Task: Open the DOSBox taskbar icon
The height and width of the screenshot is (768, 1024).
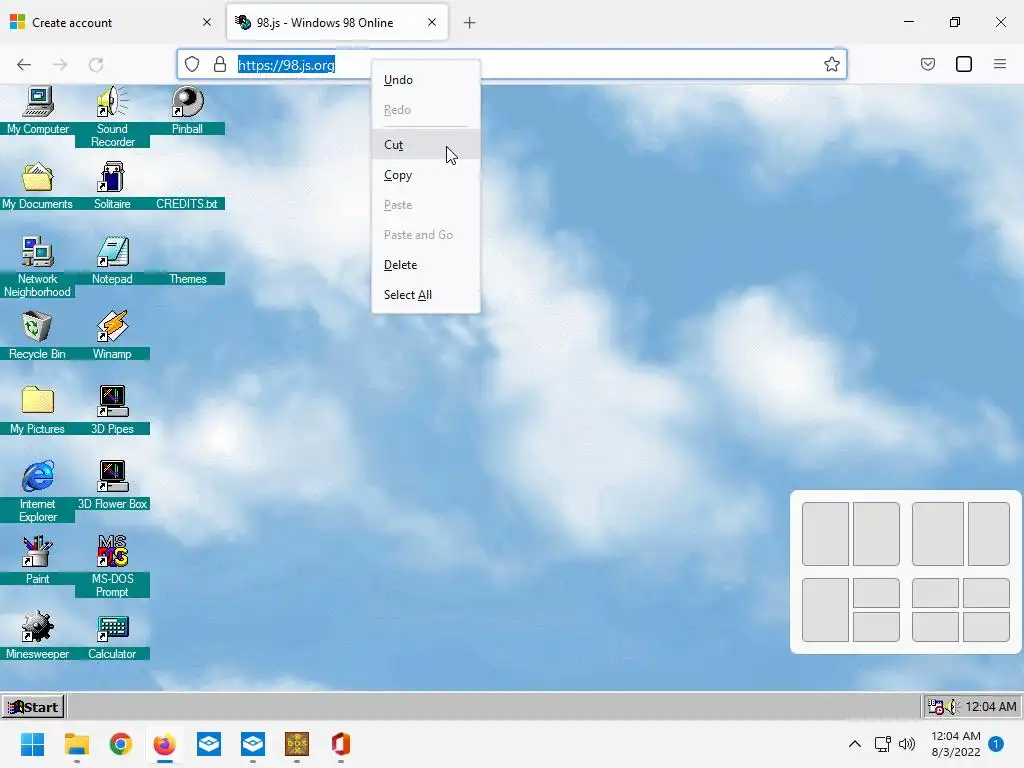Action: pyautogui.click(x=297, y=744)
